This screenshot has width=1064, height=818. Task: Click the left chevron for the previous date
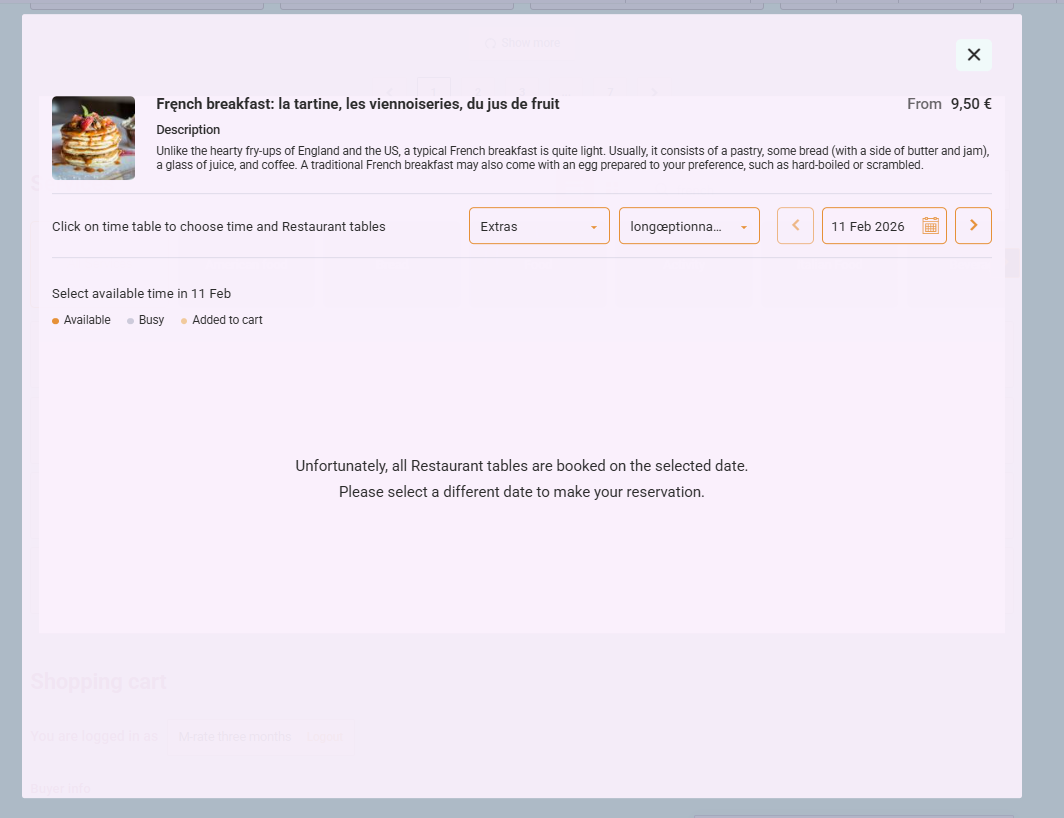pyautogui.click(x=795, y=225)
